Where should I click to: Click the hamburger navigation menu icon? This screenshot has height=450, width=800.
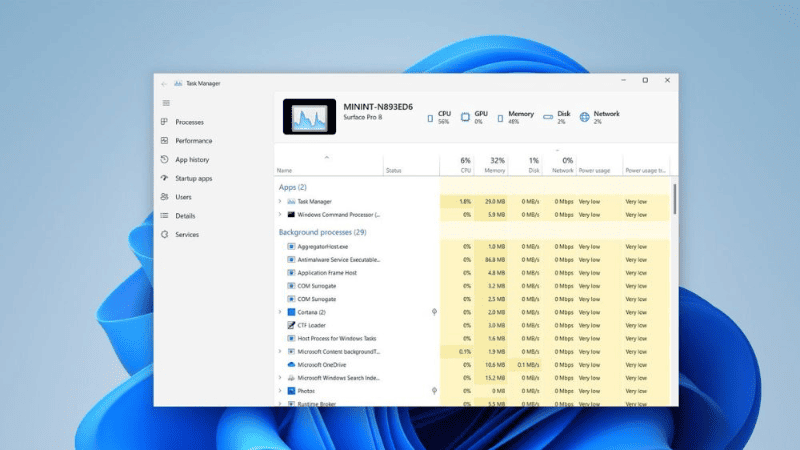165,103
